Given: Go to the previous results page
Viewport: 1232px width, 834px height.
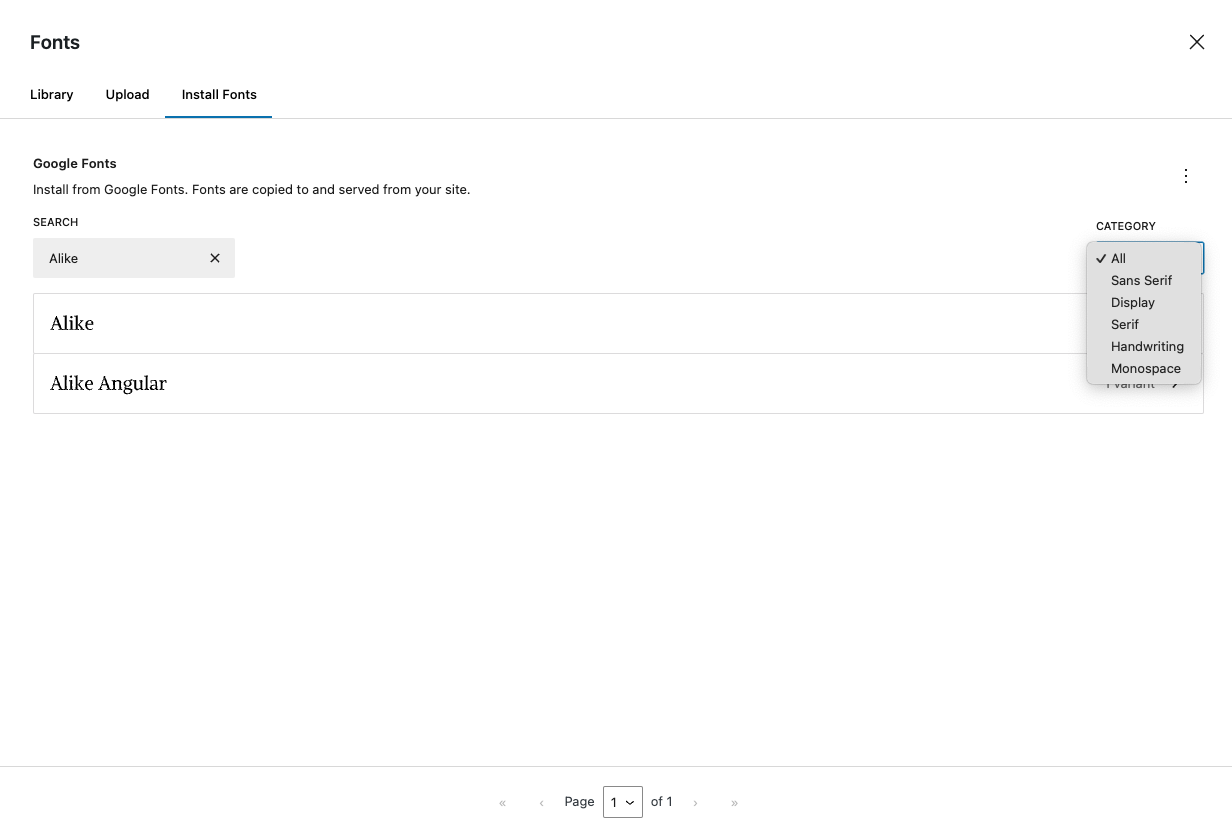Looking at the screenshot, I should coord(541,802).
